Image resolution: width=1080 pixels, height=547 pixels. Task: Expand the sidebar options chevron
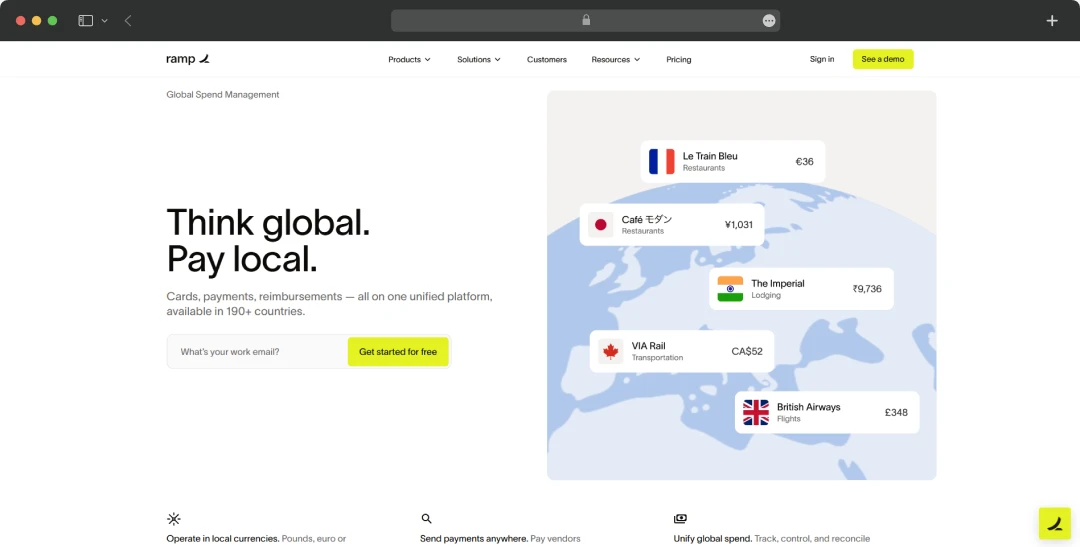(x=105, y=21)
